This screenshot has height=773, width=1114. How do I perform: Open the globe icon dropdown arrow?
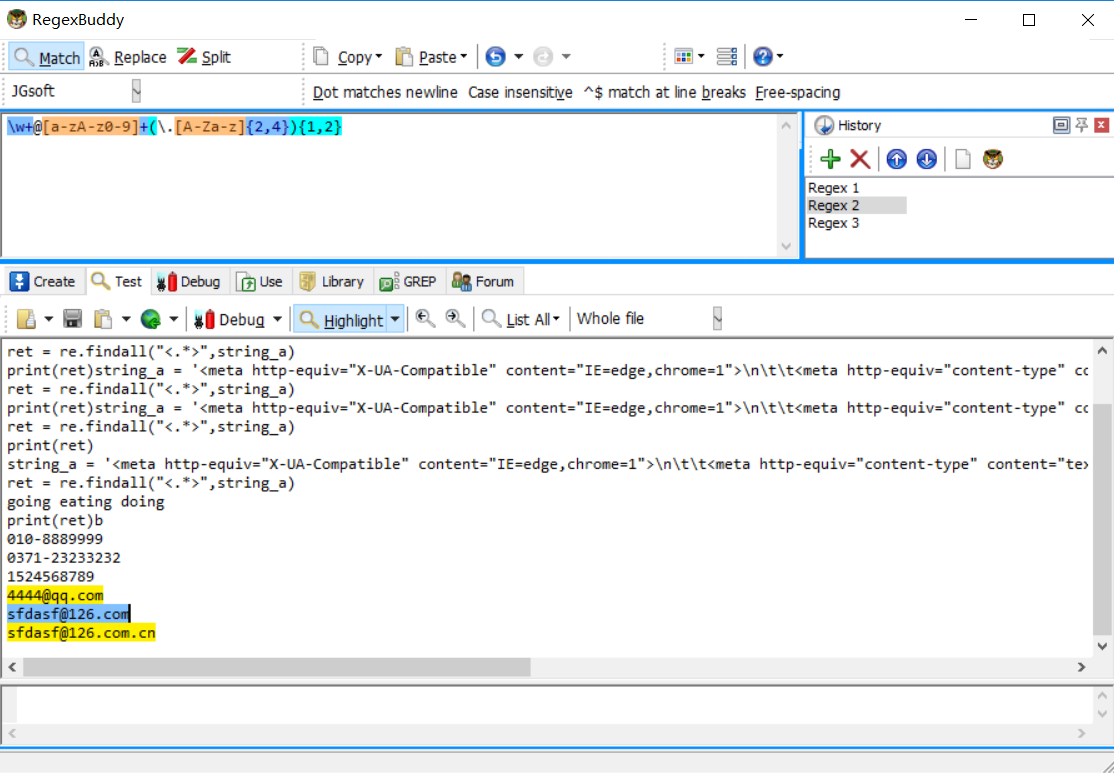[x=173, y=319]
